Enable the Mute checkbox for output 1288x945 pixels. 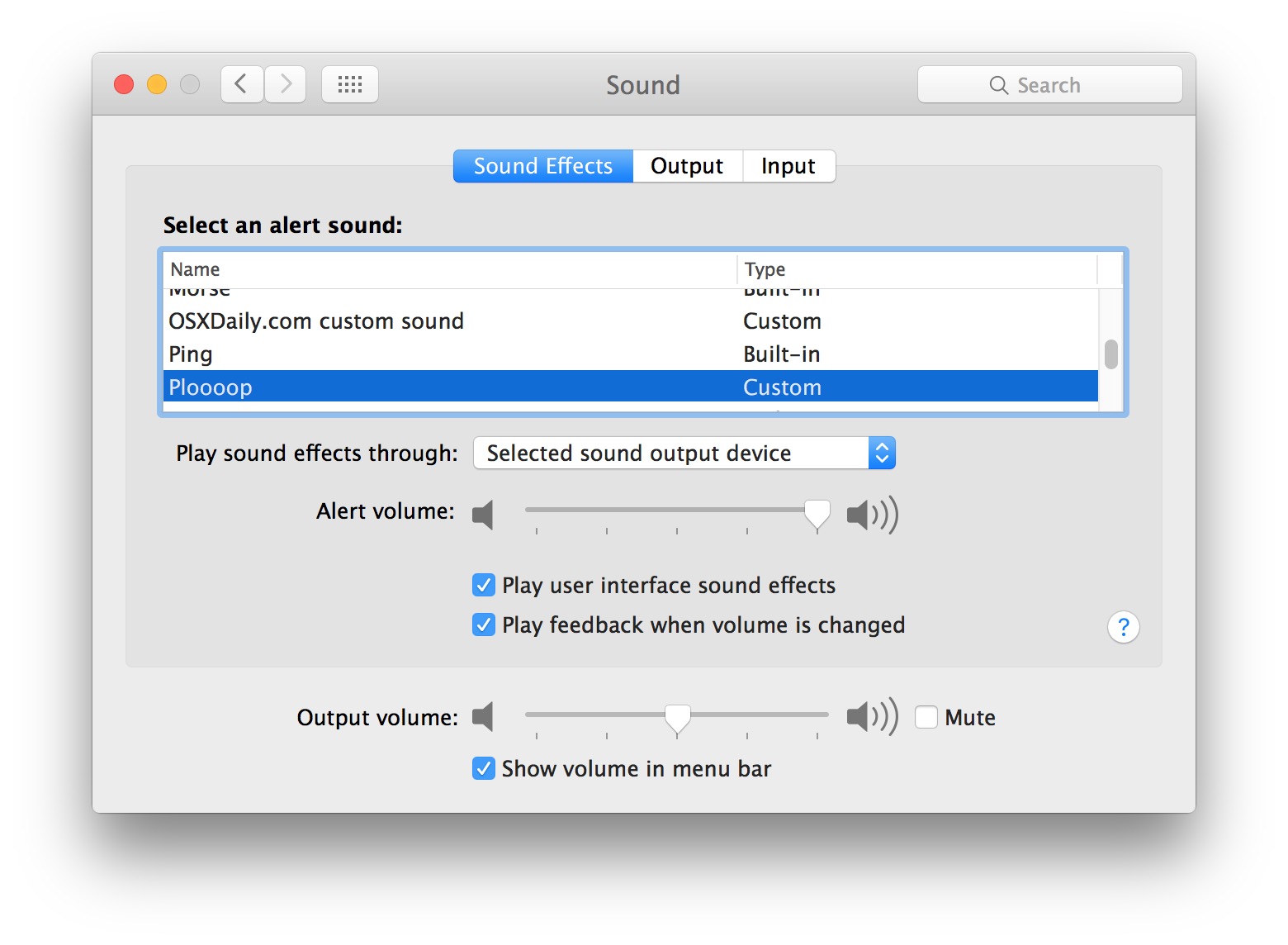(926, 717)
